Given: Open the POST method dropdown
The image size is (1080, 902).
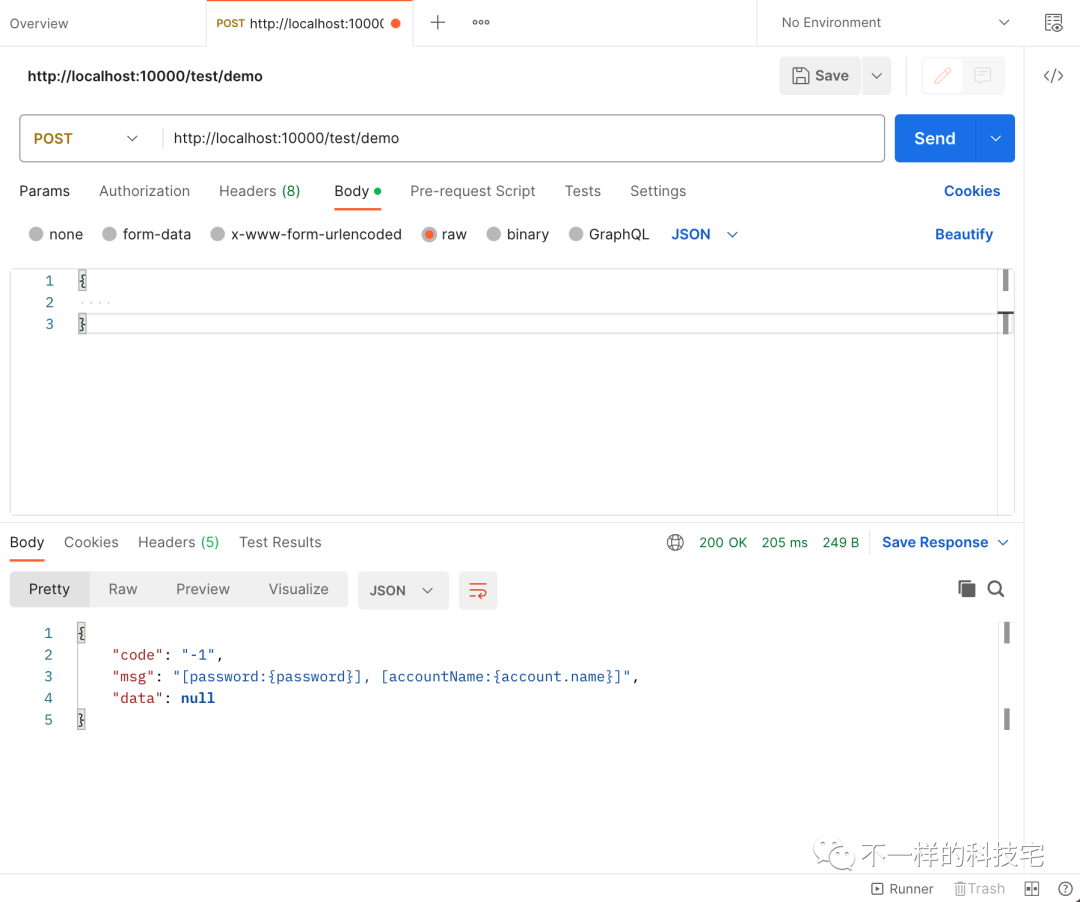Looking at the screenshot, I should pyautogui.click(x=88, y=138).
